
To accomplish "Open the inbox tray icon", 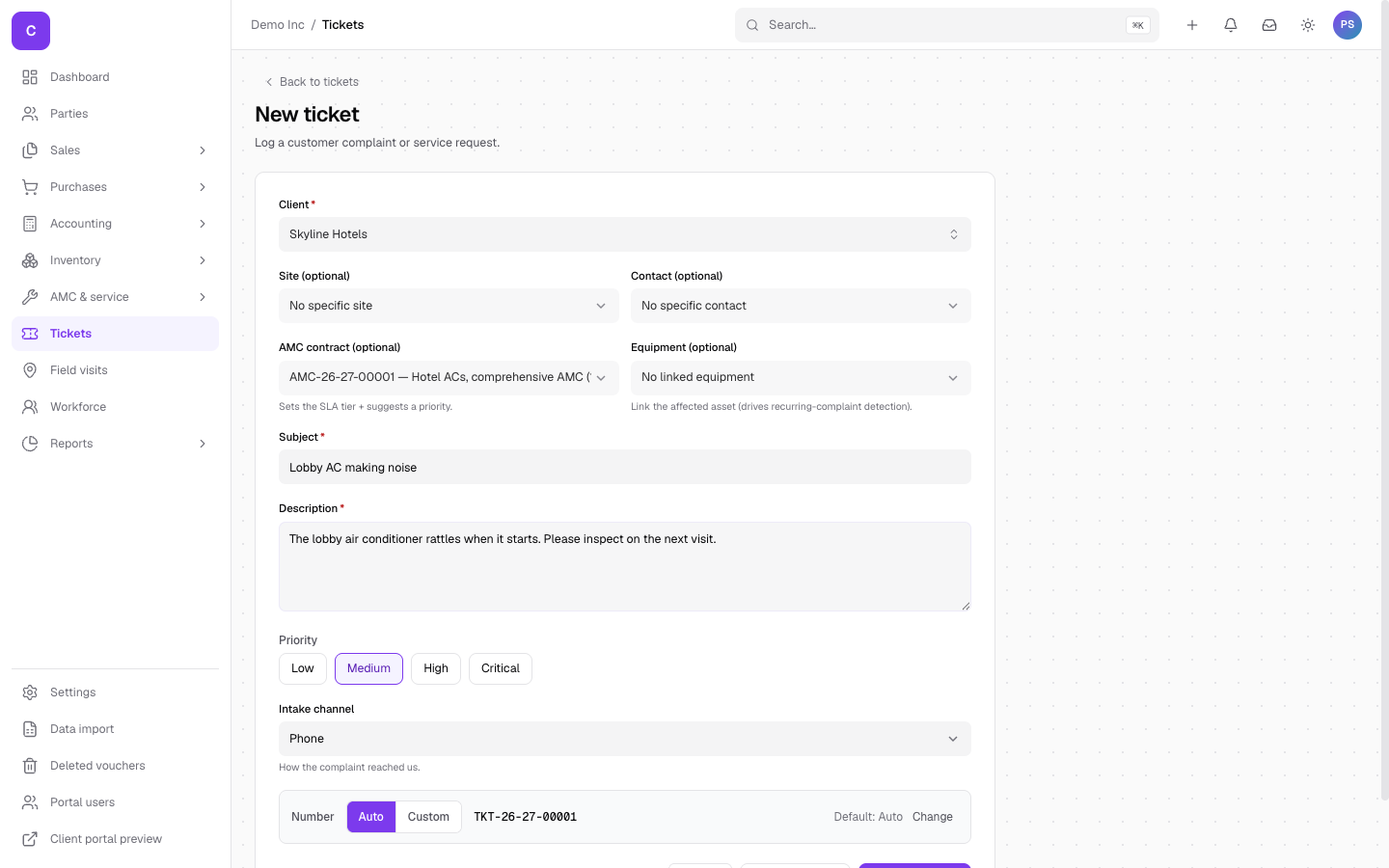I will tap(1269, 25).
